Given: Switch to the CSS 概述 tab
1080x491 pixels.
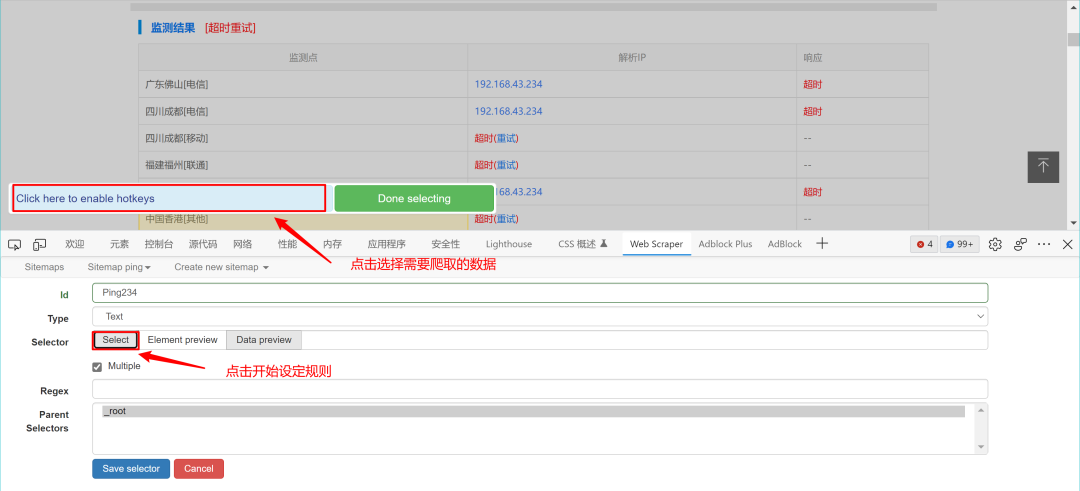Looking at the screenshot, I should tap(583, 244).
